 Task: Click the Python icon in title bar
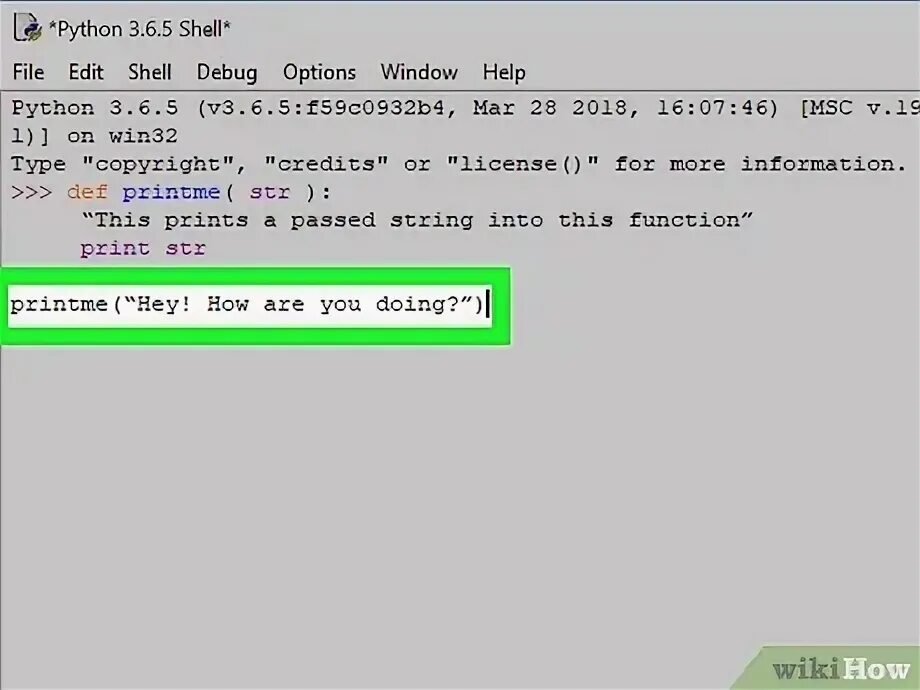(x=28, y=28)
